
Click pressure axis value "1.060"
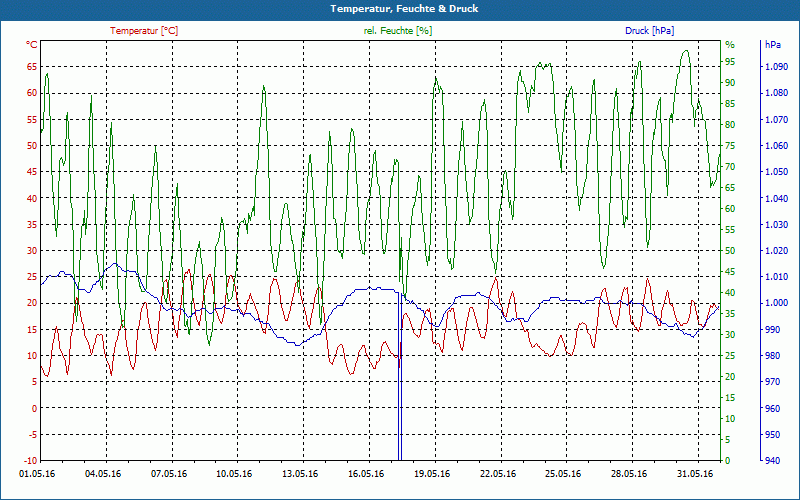pyautogui.click(x=777, y=145)
